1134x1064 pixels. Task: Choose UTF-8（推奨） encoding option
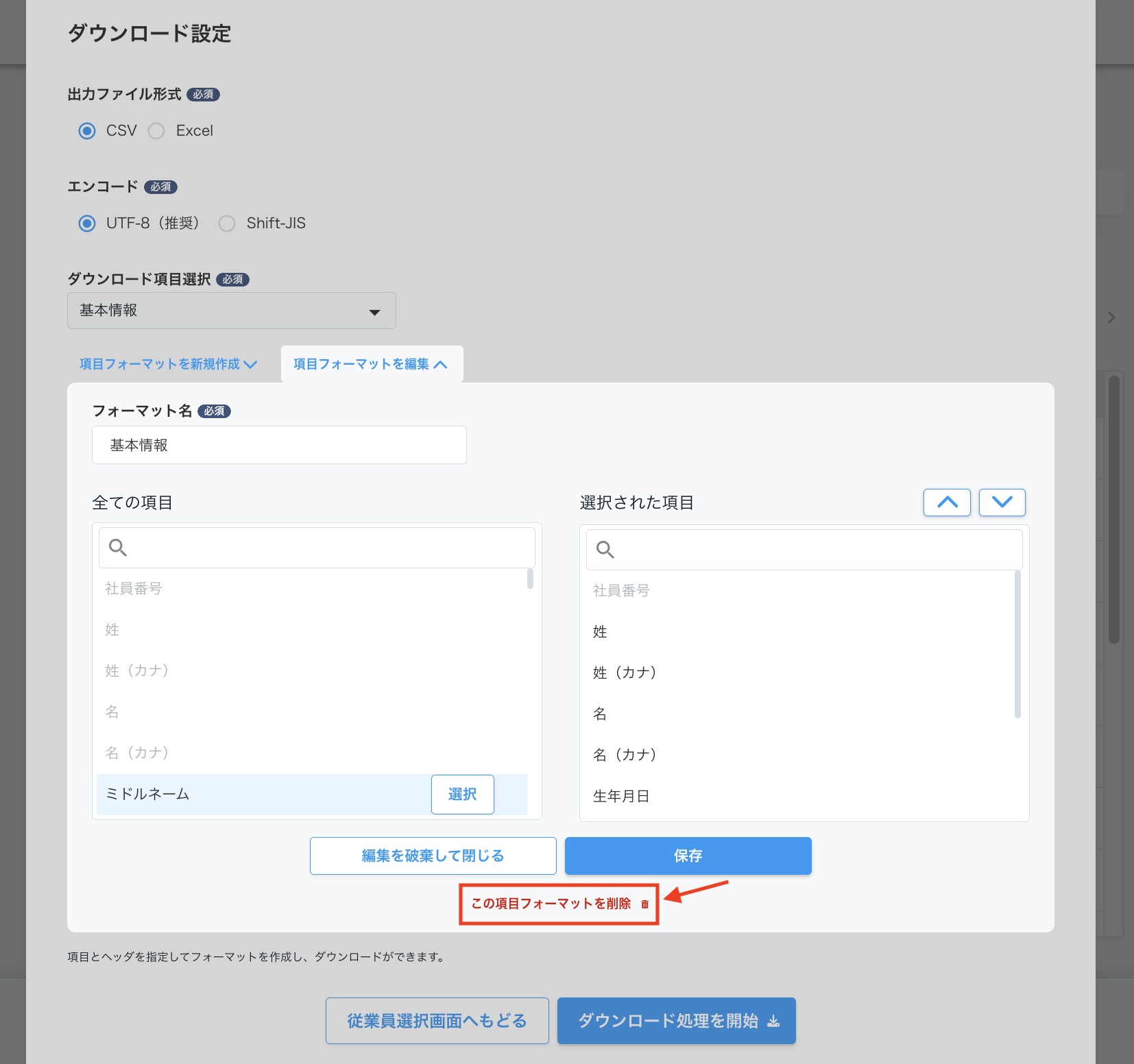pos(87,223)
